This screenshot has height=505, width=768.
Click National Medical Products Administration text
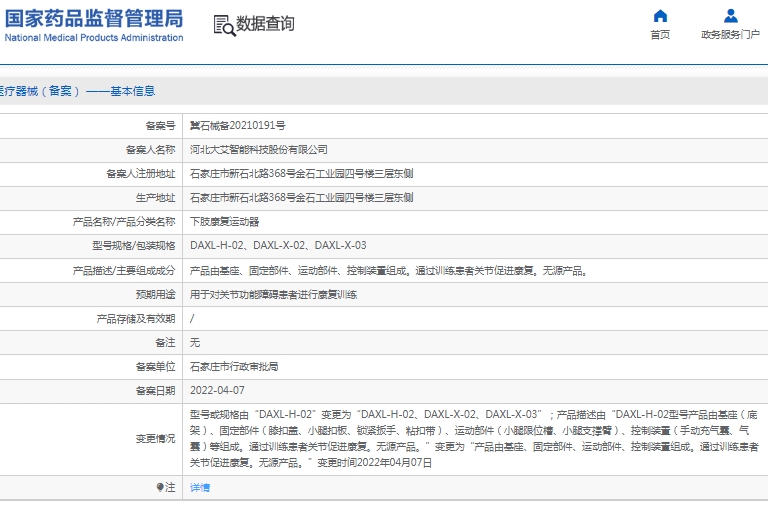tap(94, 38)
